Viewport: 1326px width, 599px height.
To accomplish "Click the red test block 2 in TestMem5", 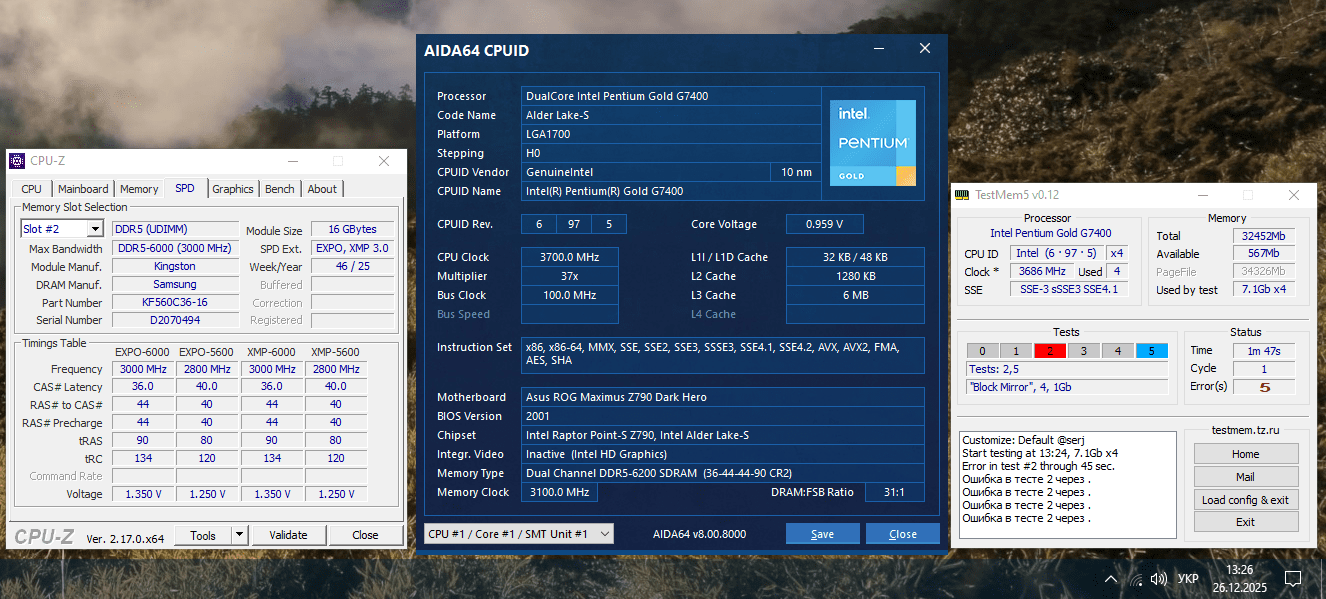I will pyautogui.click(x=1051, y=351).
